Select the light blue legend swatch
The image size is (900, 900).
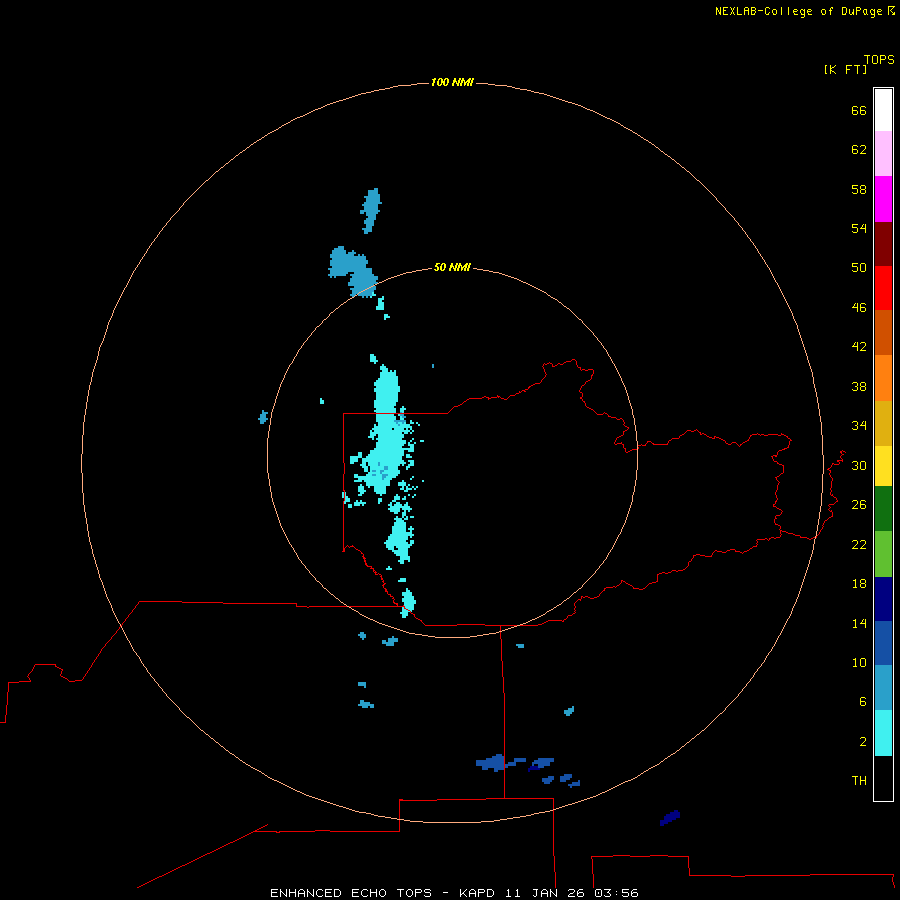[883, 688]
